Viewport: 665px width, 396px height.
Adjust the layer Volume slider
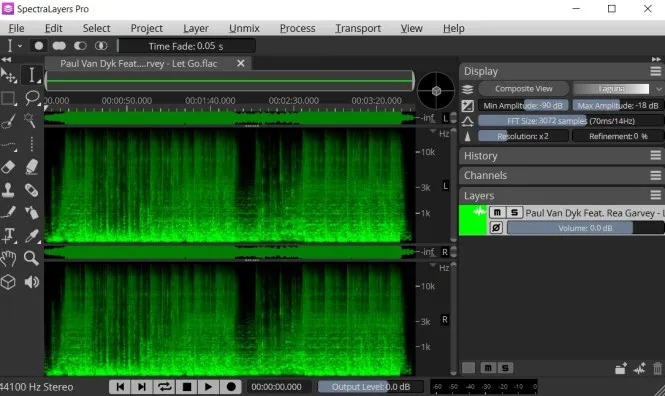point(585,228)
